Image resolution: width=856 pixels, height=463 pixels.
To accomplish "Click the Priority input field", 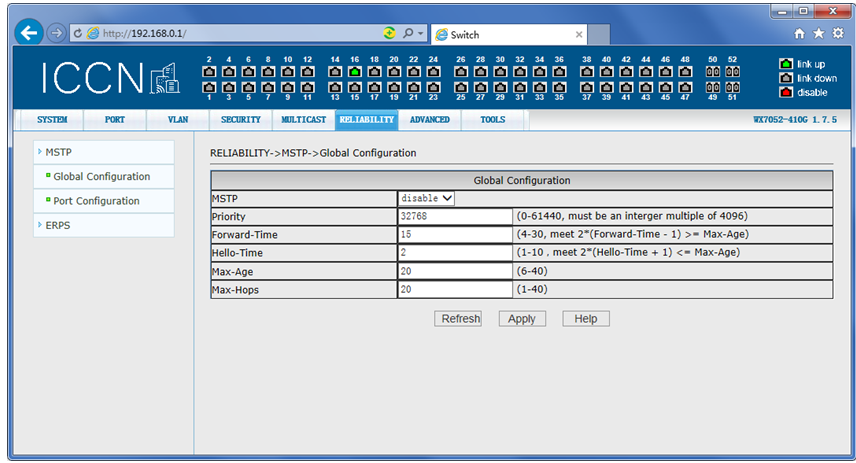I will click(x=455, y=216).
